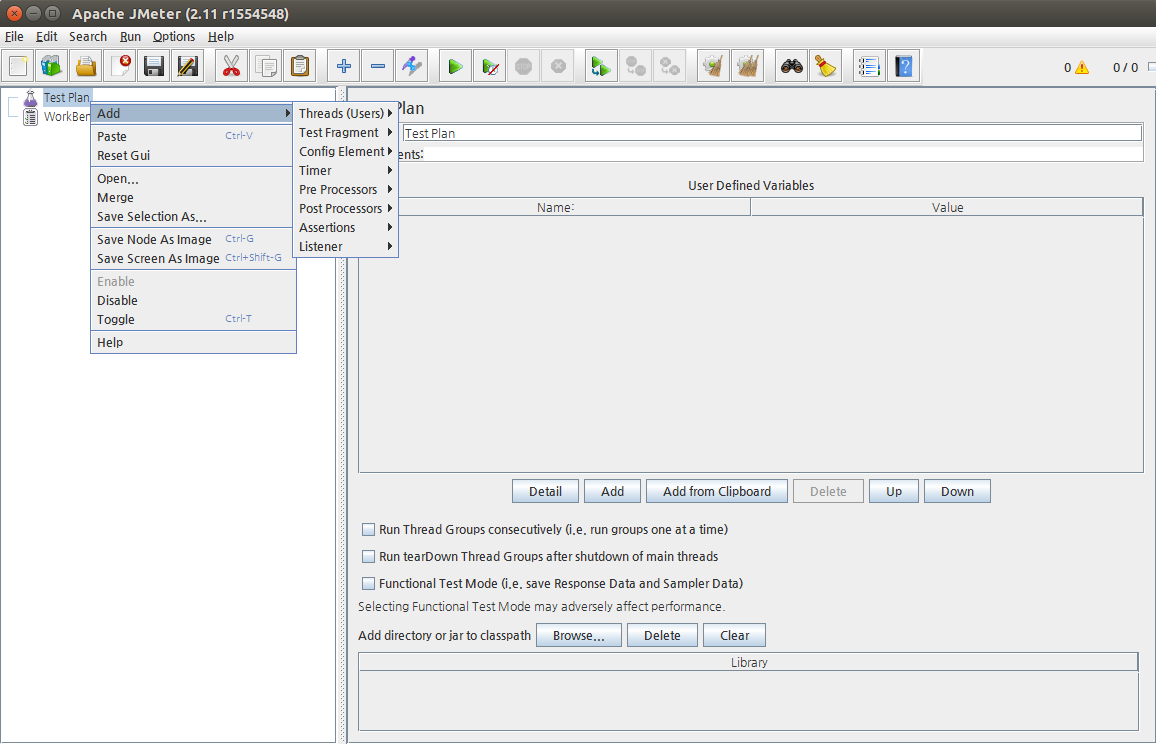The width and height of the screenshot is (1156, 744).
Task: Open the Help menu in menu bar
Action: pos(220,36)
